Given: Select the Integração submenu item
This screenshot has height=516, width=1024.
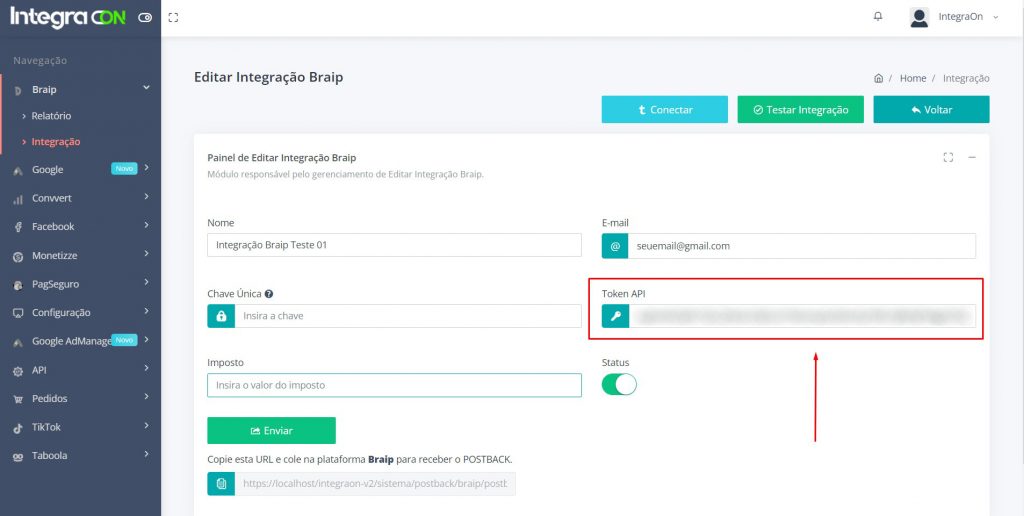Looking at the screenshot, I should coord(55,142).
